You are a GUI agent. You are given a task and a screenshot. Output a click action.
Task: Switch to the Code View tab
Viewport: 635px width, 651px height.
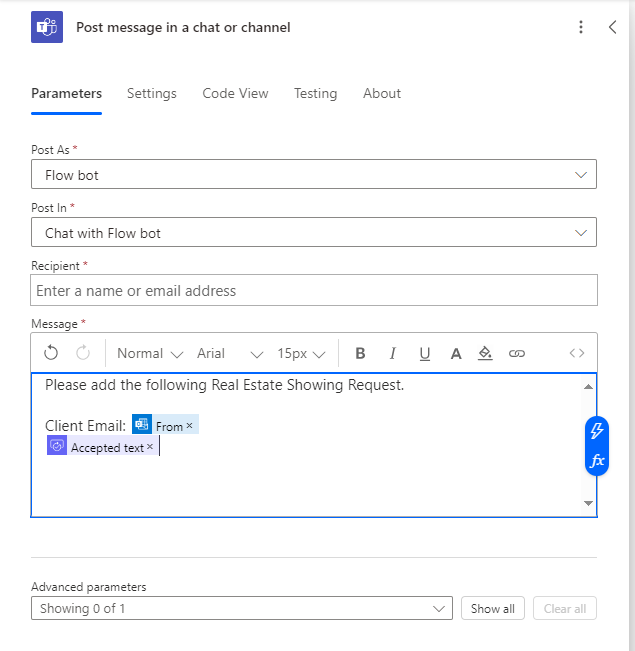[235, 93]
